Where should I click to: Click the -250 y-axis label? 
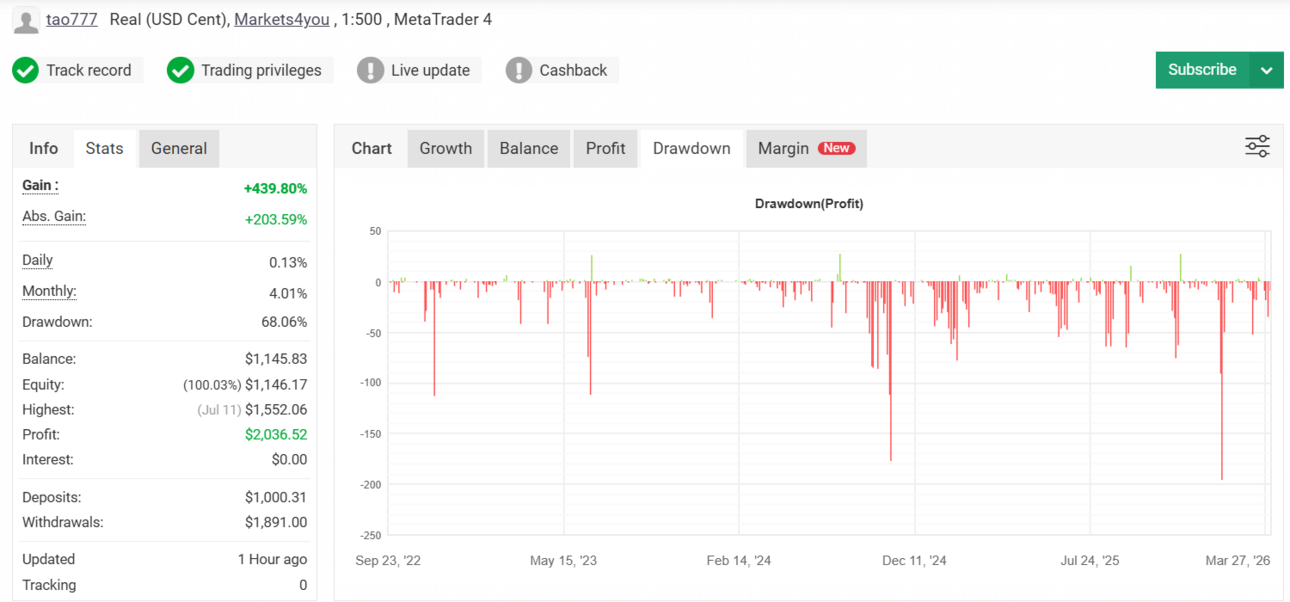(x=370, y=535)
